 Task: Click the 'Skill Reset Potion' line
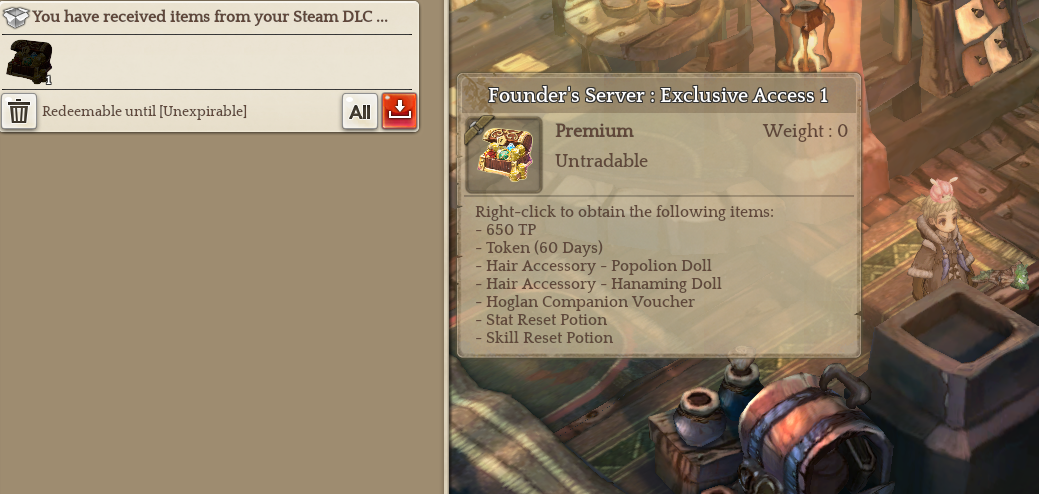pos(544,338)
